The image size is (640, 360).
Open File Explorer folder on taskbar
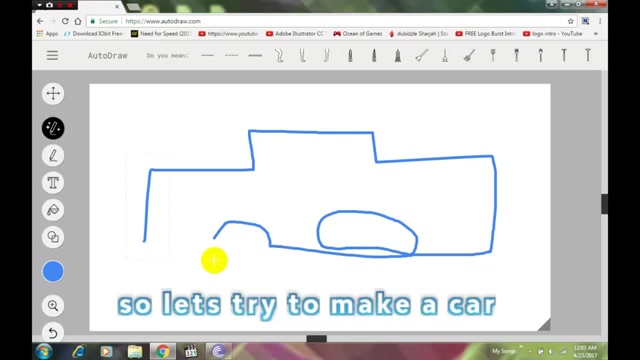pyautogui.click(x=135, y=351)
